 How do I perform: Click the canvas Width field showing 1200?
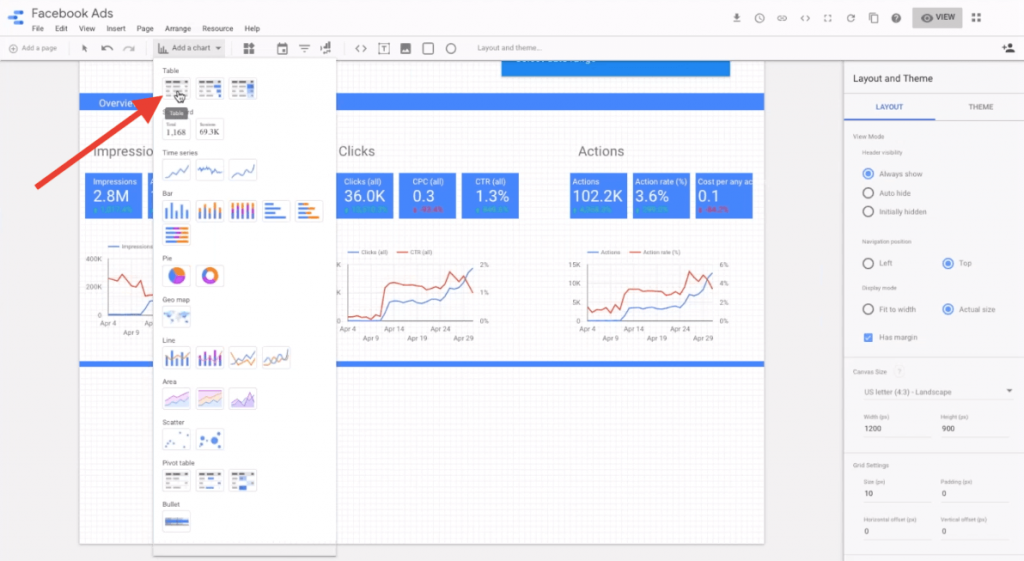click(x=895, y=428)
